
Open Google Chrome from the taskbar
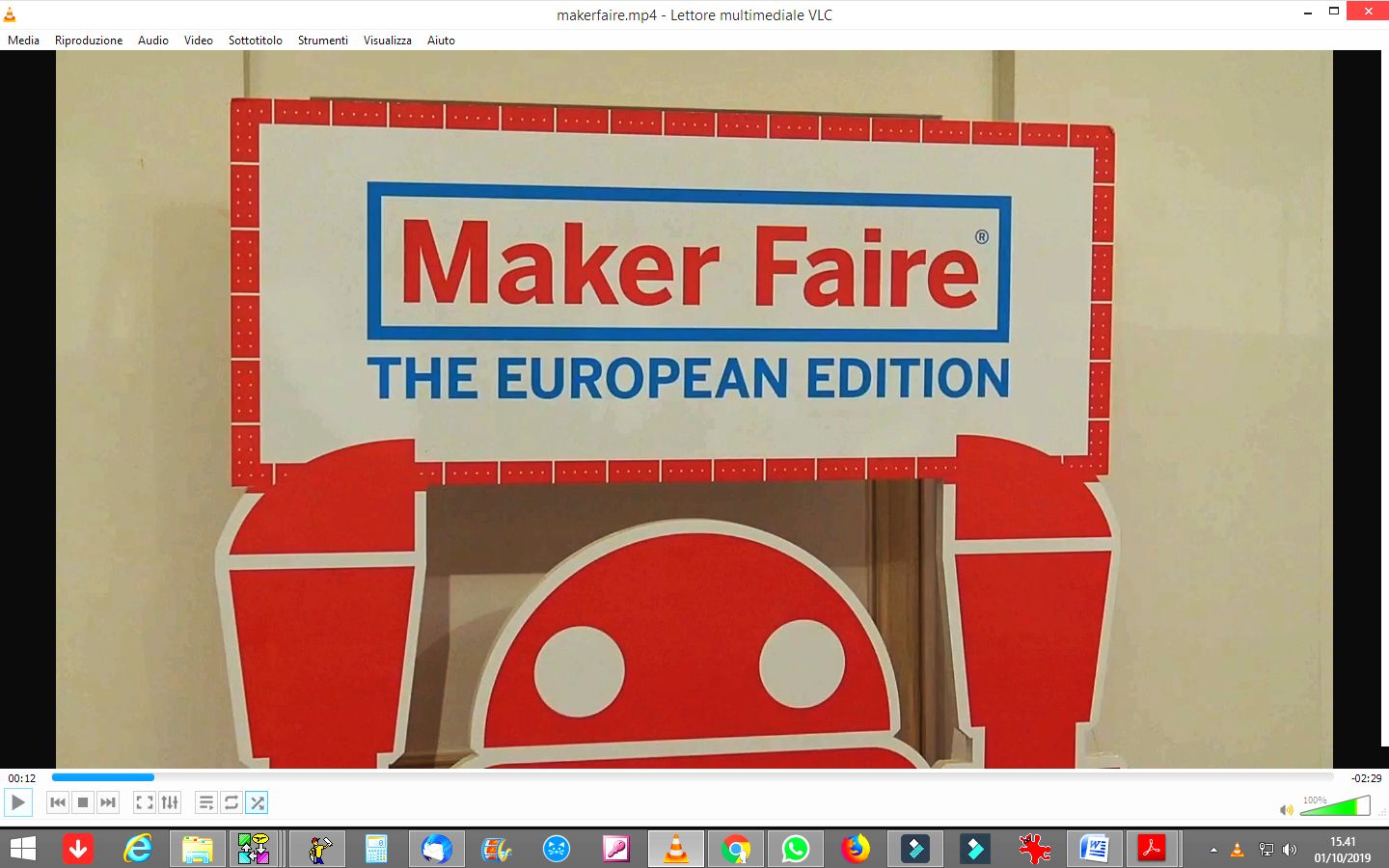pos(736,850)
